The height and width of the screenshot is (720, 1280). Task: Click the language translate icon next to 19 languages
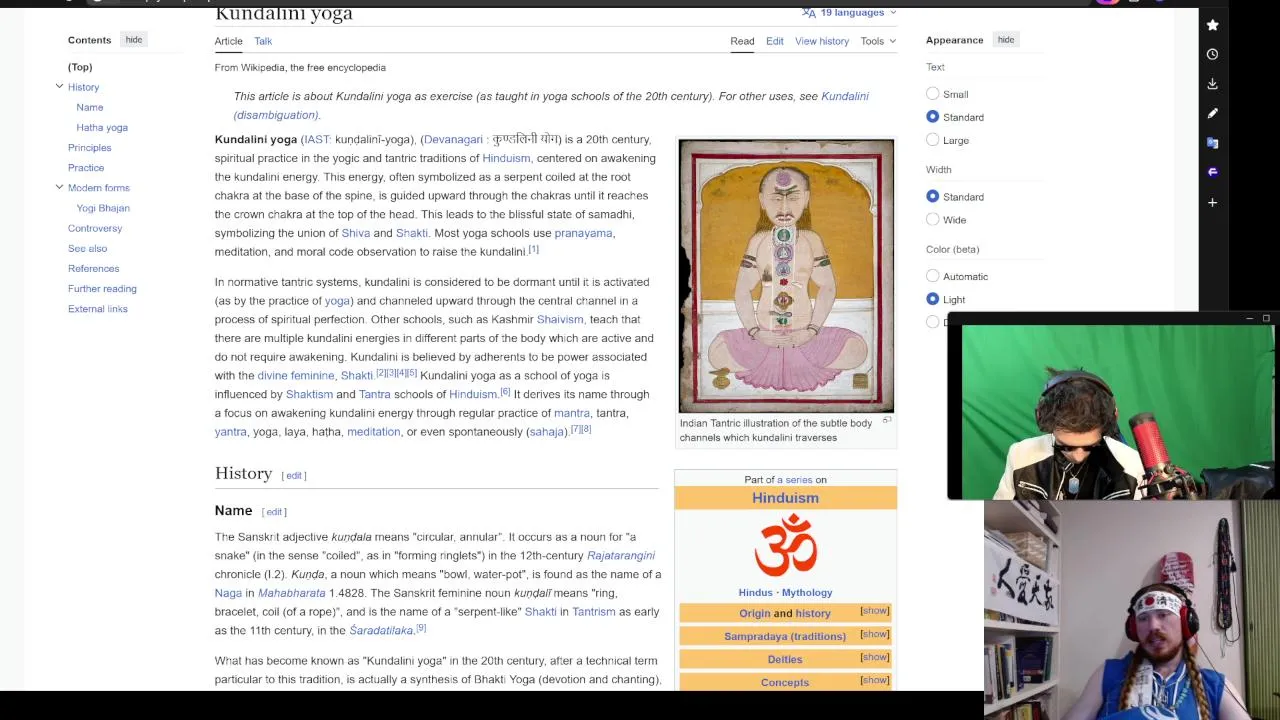[808, 12]
